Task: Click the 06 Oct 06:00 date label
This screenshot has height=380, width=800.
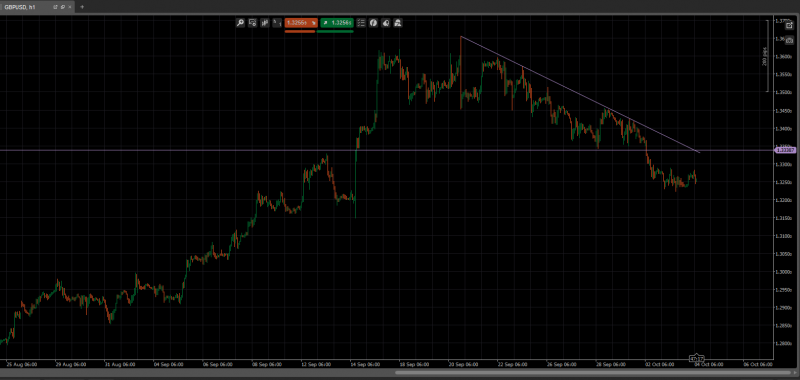Action: tap(758, 364)
